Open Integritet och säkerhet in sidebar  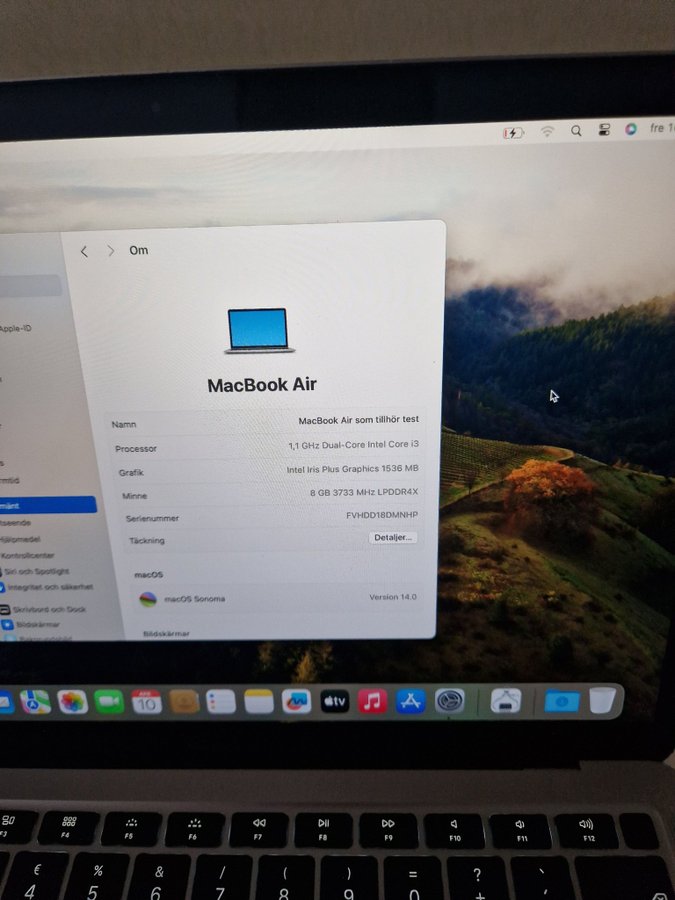[x=50, y=587]
